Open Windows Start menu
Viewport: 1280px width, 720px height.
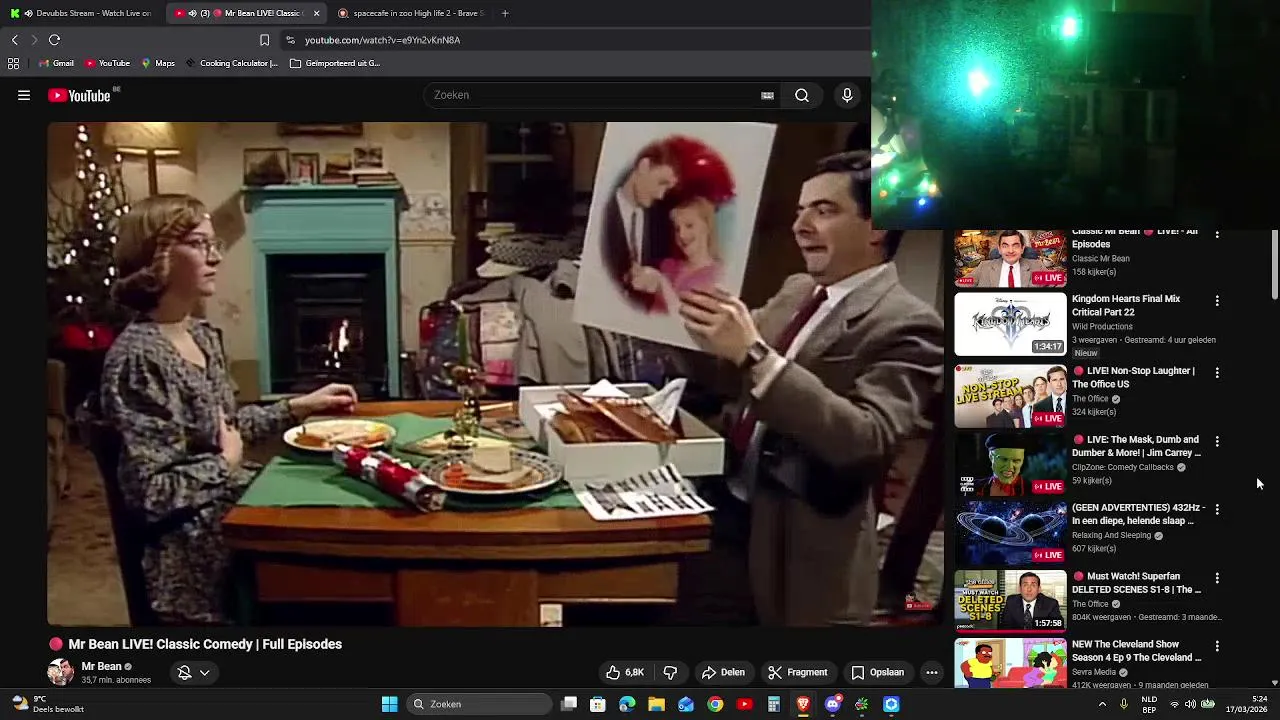click(x=389, y=704)
